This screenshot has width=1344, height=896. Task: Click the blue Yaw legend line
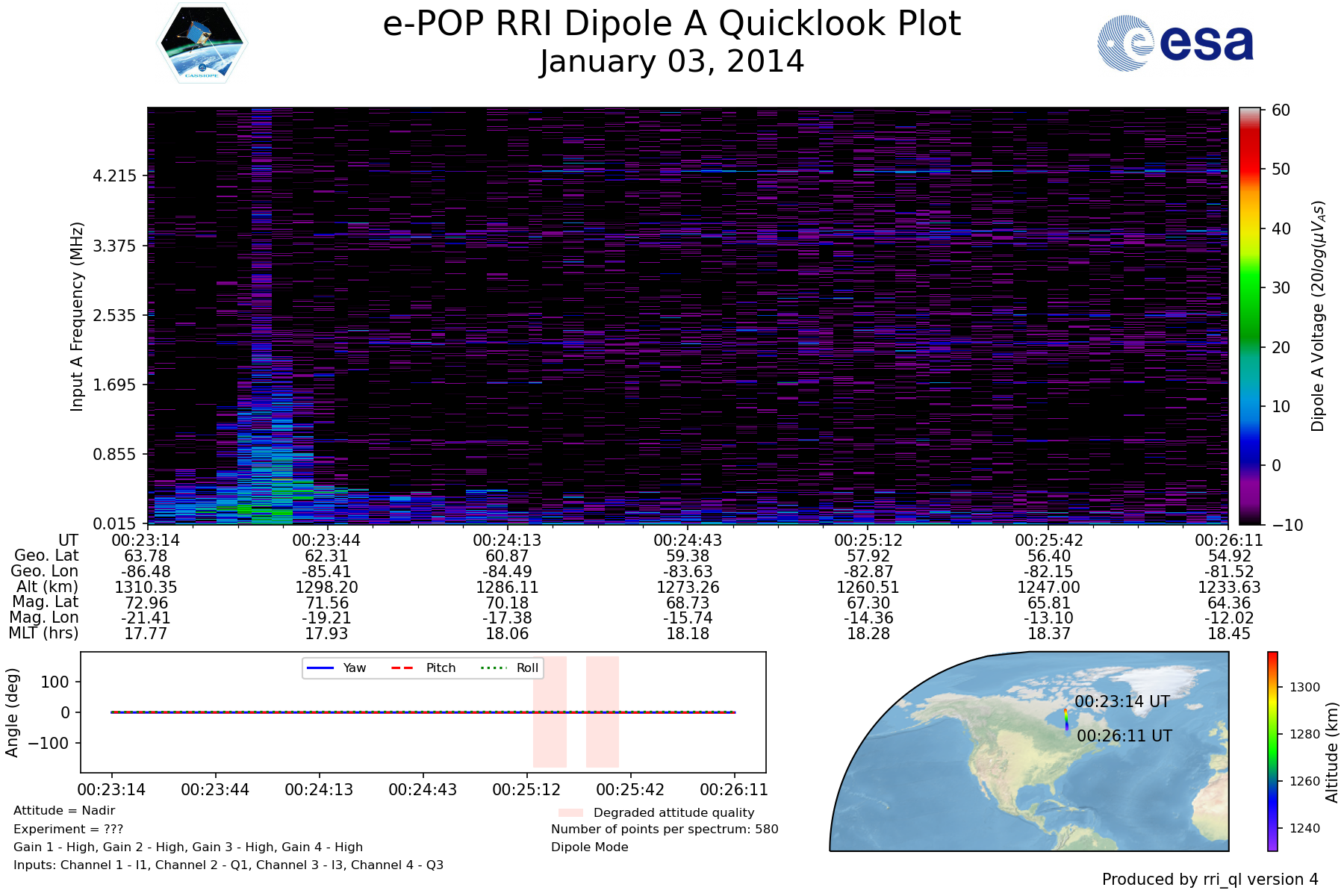coord(320,668)
